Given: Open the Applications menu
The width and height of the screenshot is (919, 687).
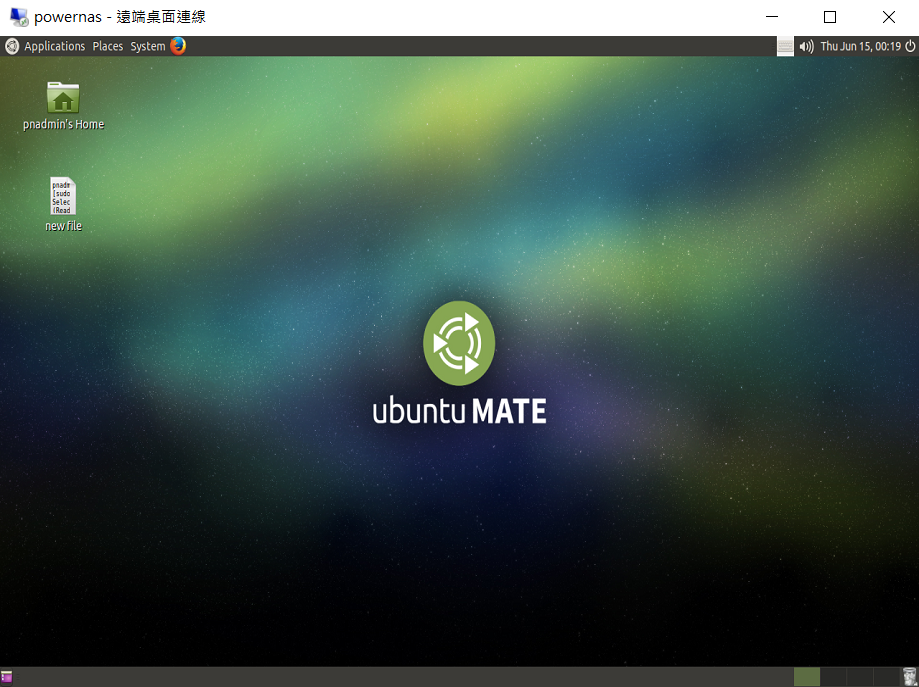Looking at the screenshot, I should pos(55,46).
